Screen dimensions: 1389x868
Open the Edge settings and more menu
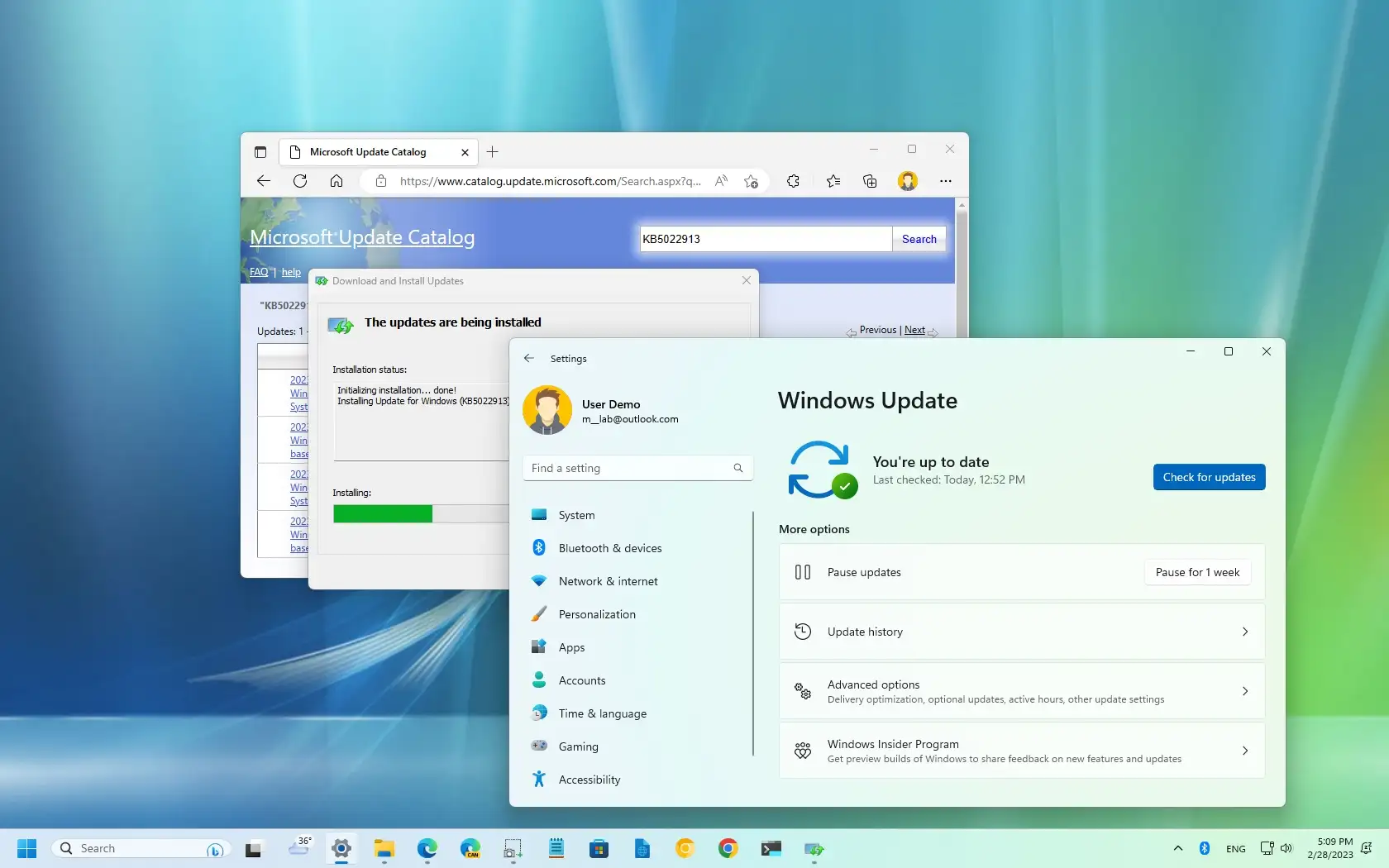coord(945,181)
